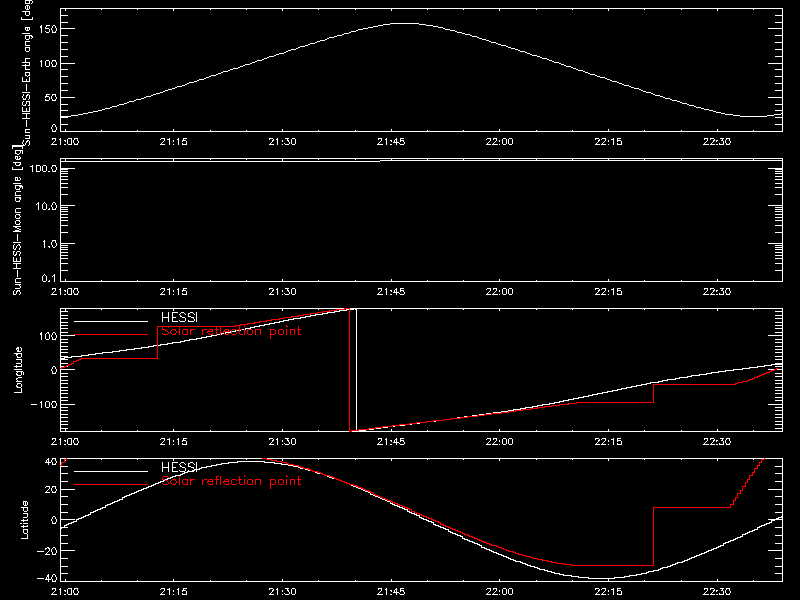Image resolution: width=800 pixels, height=600 pixels.
Task: Click 21:00 time label under Latitude plot
Action: point(65,592)
